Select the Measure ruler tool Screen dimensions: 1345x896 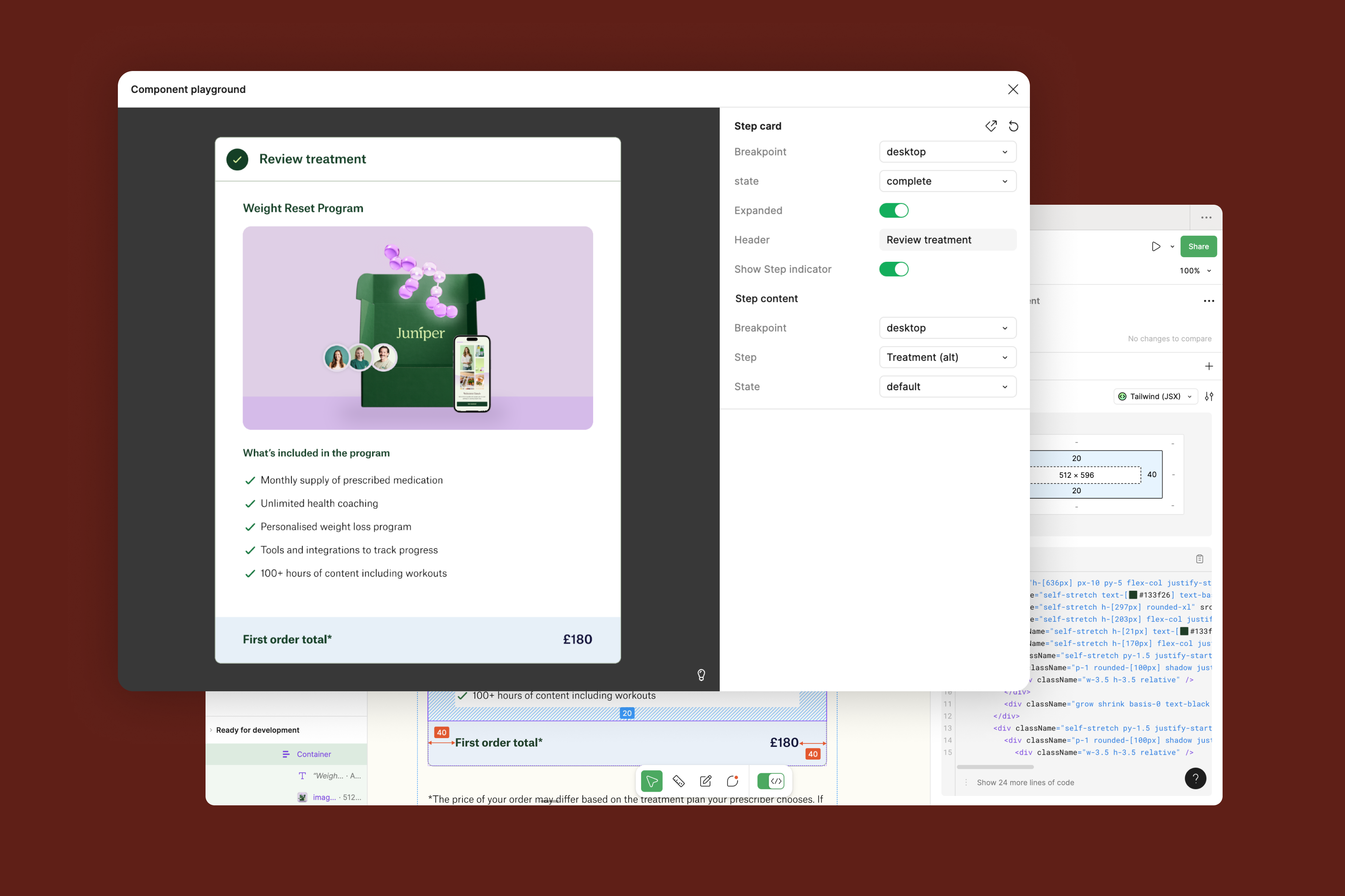[678, 781]
